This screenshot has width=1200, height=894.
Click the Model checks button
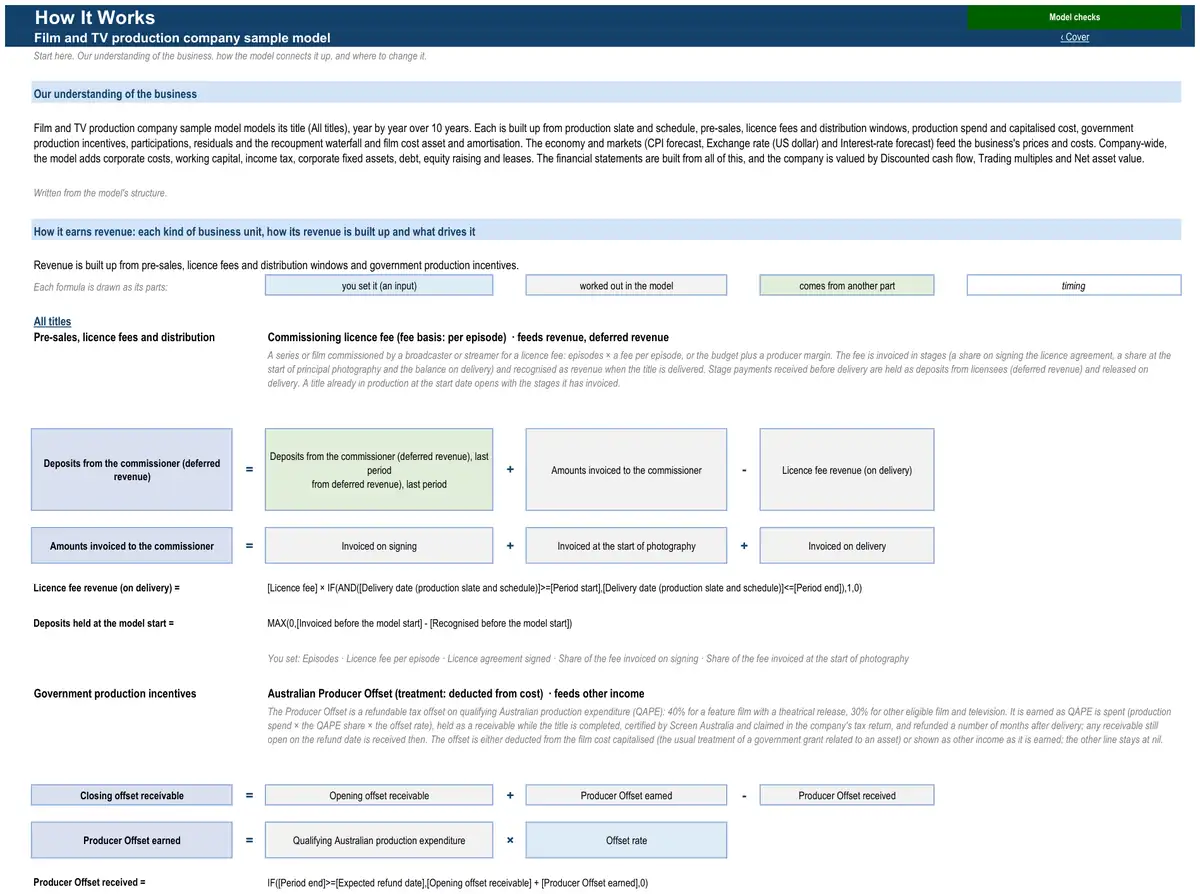[x=1074, y=17]
